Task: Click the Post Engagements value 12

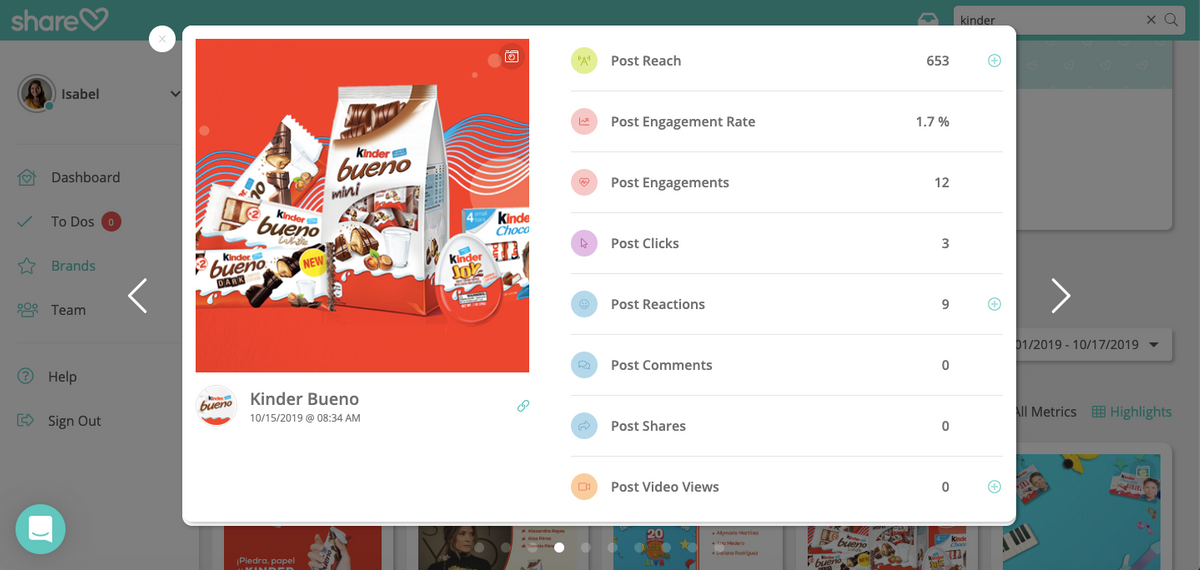Action: [x=941, y=183]
